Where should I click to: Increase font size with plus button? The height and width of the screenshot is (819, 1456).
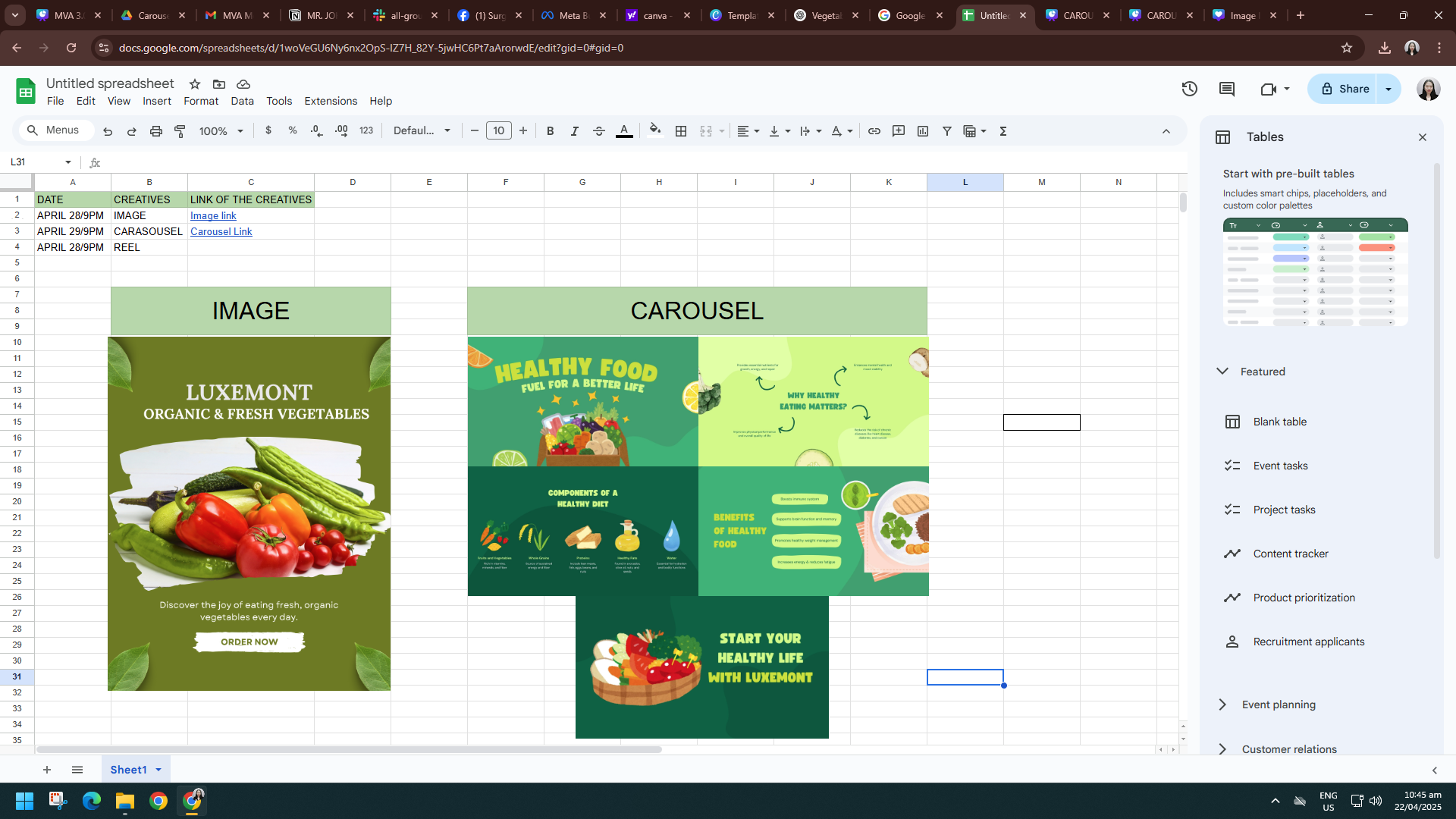523,131
